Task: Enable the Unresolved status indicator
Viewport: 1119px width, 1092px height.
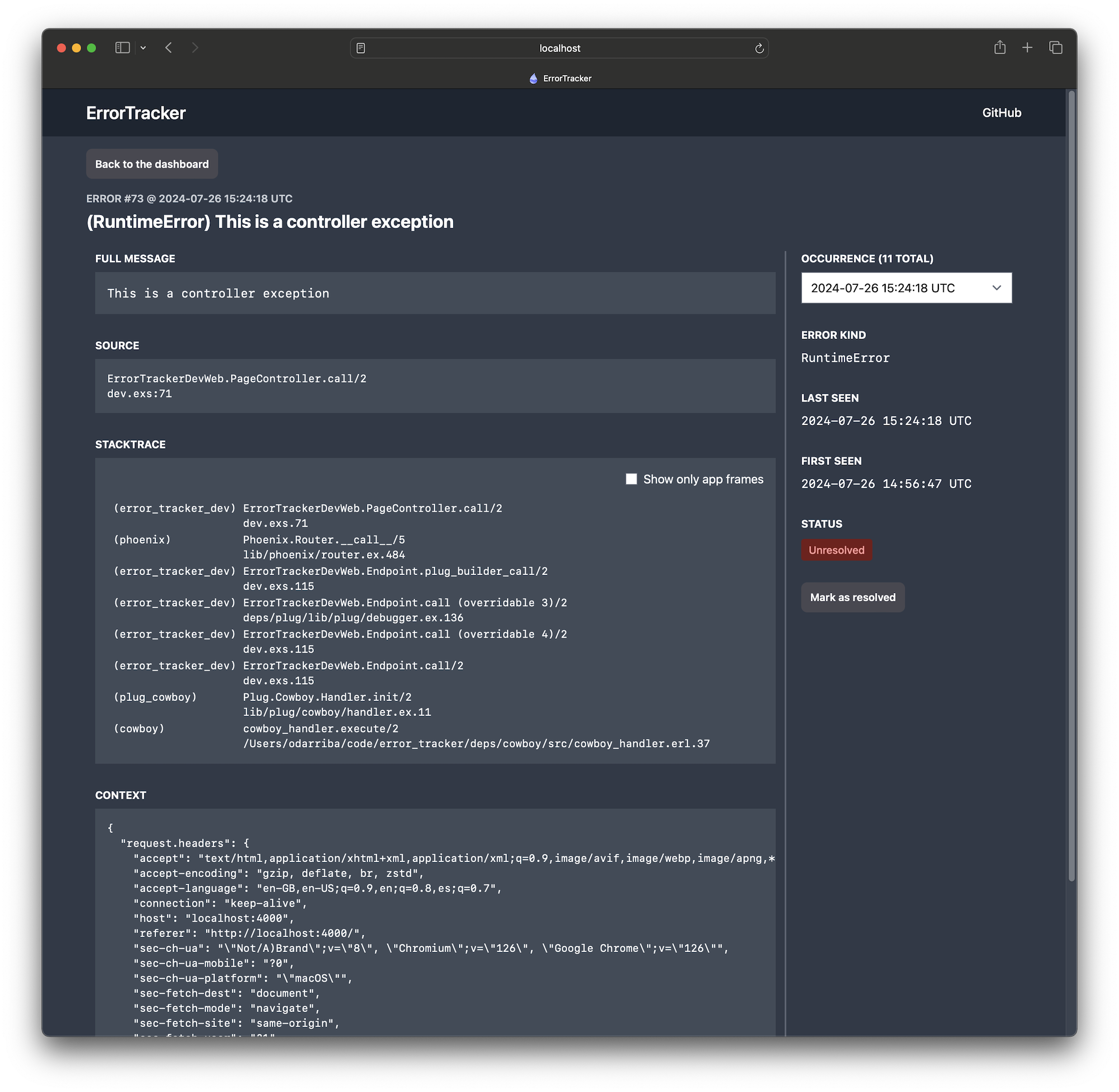Action: (836, 550)
